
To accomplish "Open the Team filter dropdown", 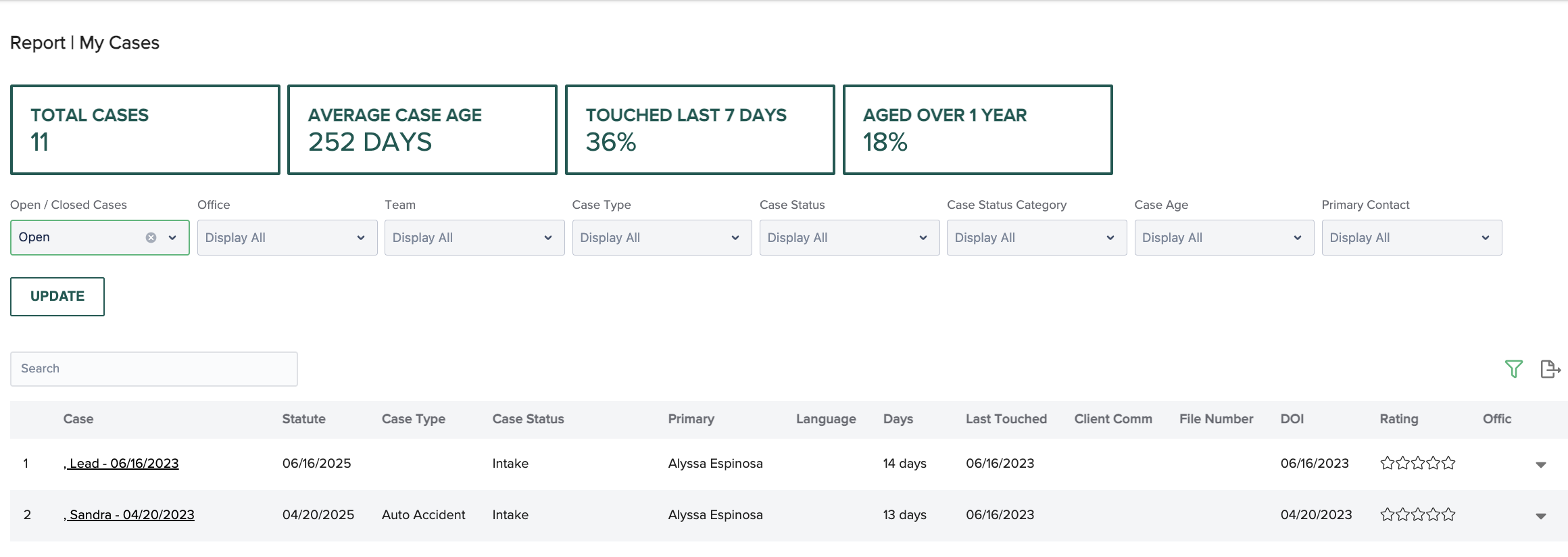I will coord(474,238).
